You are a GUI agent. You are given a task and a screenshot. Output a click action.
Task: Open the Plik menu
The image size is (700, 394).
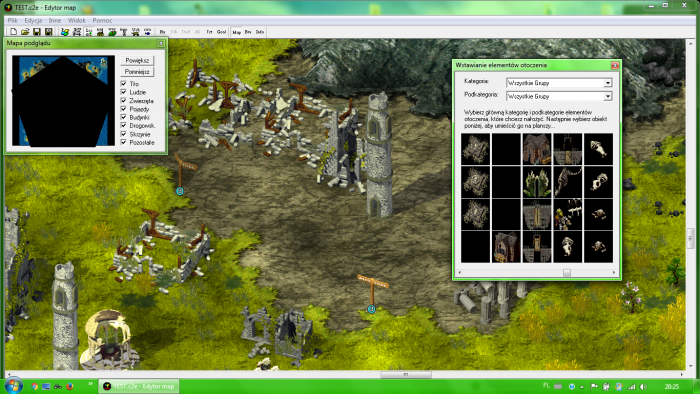(12, 21)
